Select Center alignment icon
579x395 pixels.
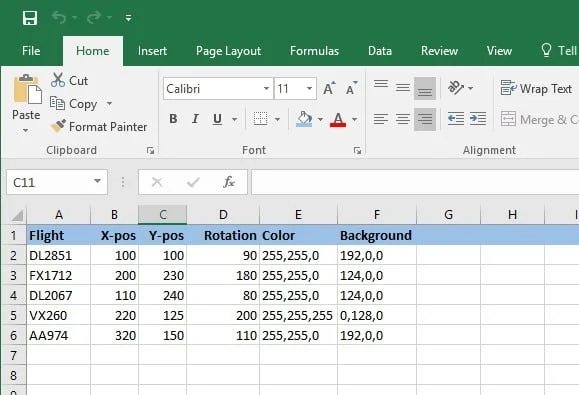pos(402,119)
